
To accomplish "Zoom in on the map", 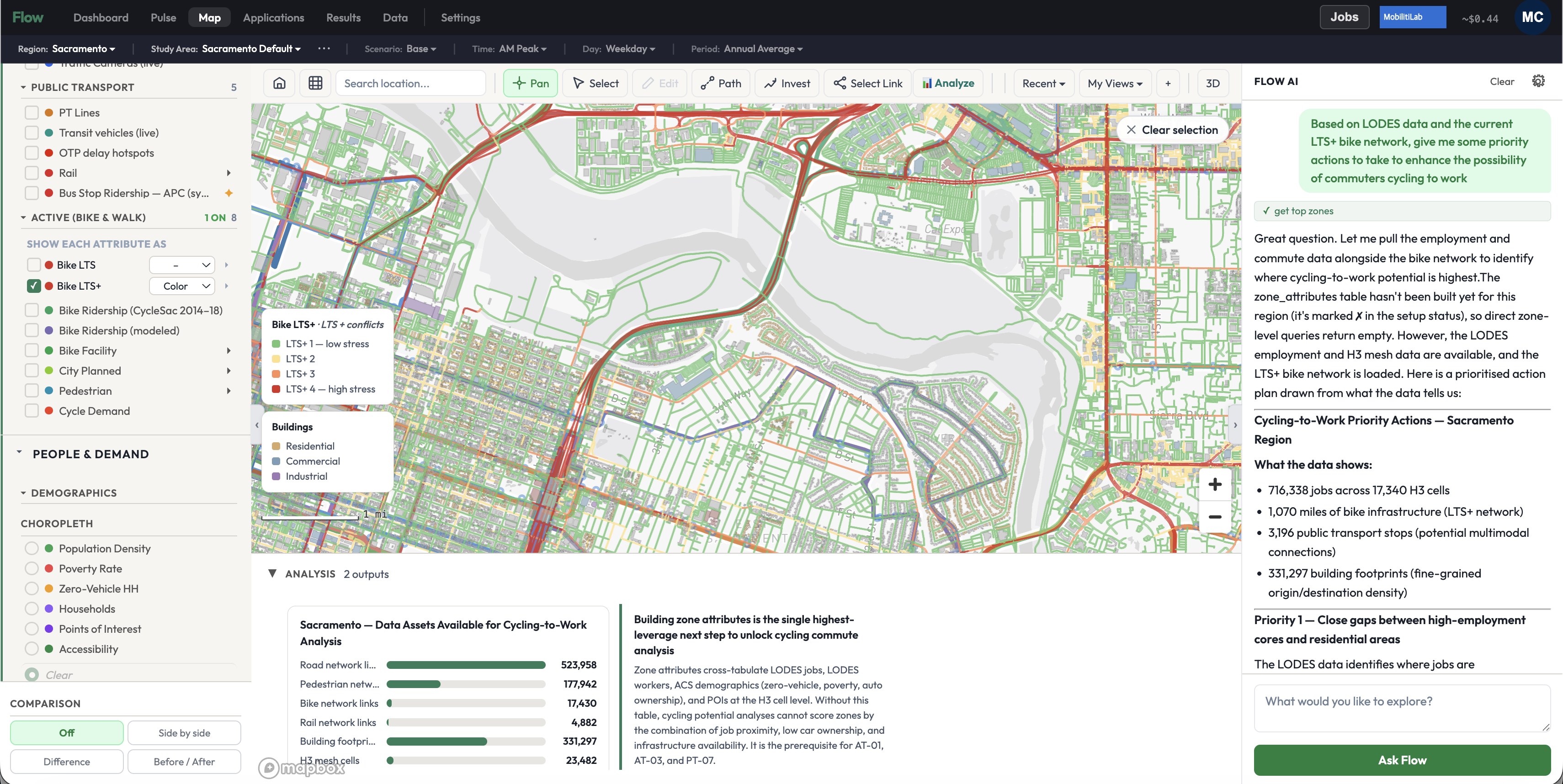I will [1215, 484].
